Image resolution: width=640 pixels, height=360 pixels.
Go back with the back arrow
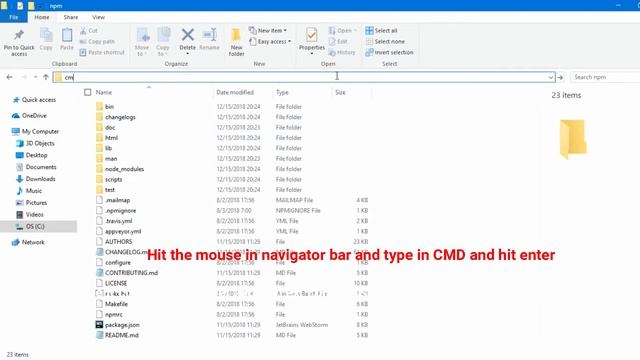[9, 77]
